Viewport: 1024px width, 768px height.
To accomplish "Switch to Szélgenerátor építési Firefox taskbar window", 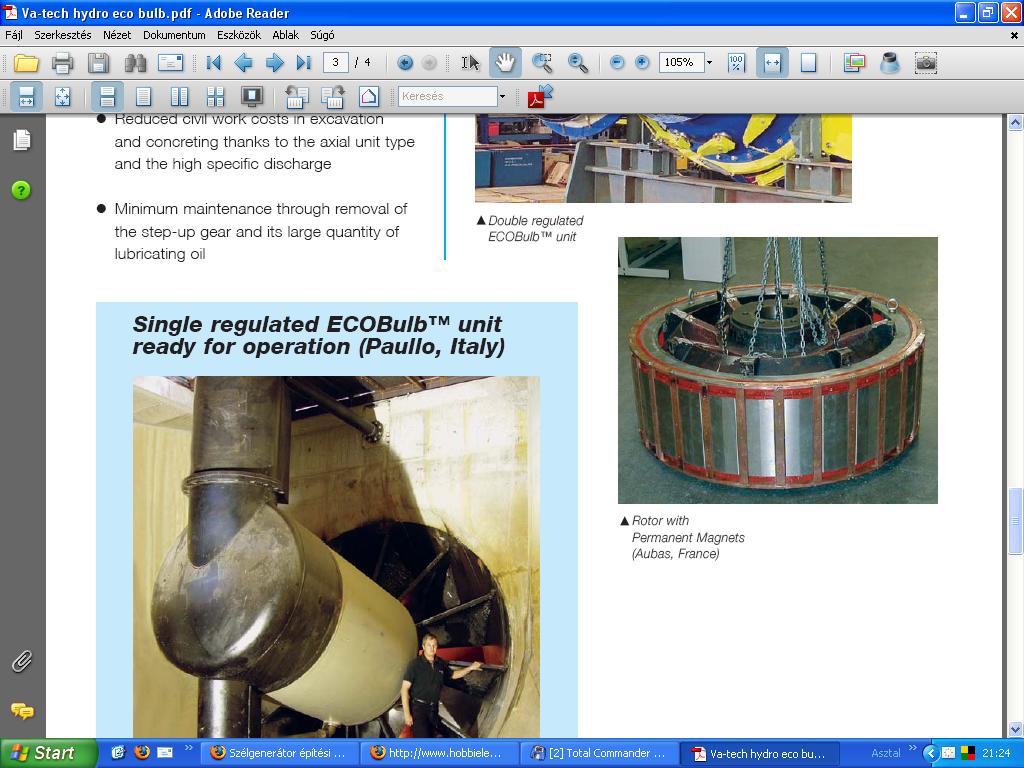I will [280, 753].
